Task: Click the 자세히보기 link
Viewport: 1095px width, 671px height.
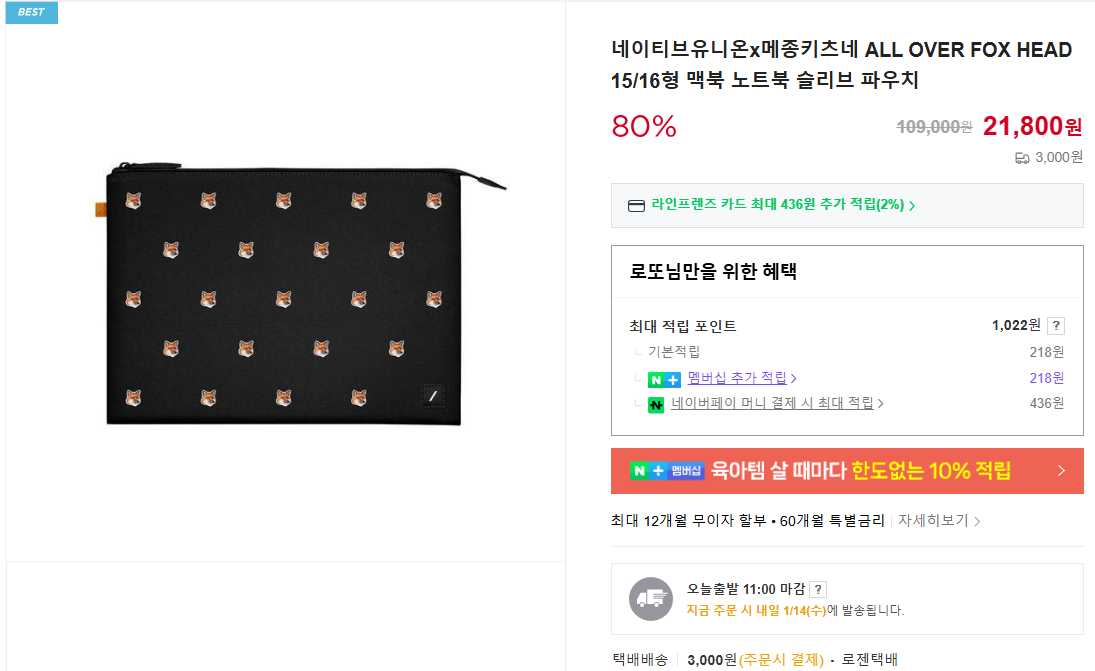Action: pyautogui.click(x=934, y=521)
